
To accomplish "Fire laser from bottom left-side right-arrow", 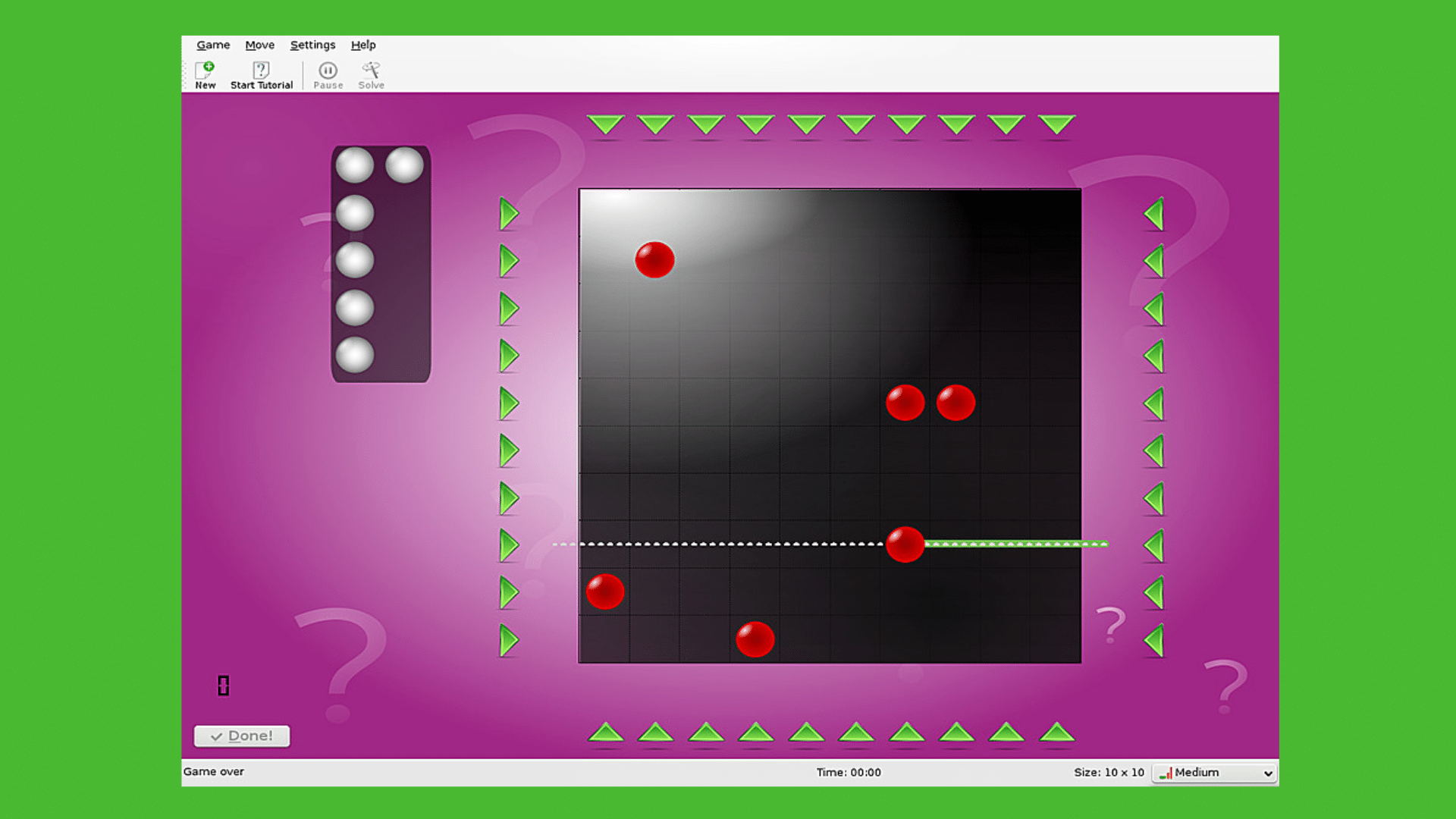I will (509, 640).
